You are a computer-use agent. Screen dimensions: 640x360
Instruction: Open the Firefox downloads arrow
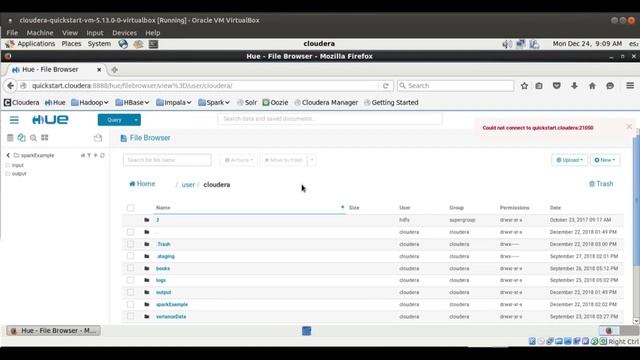(x=574, y=86)
